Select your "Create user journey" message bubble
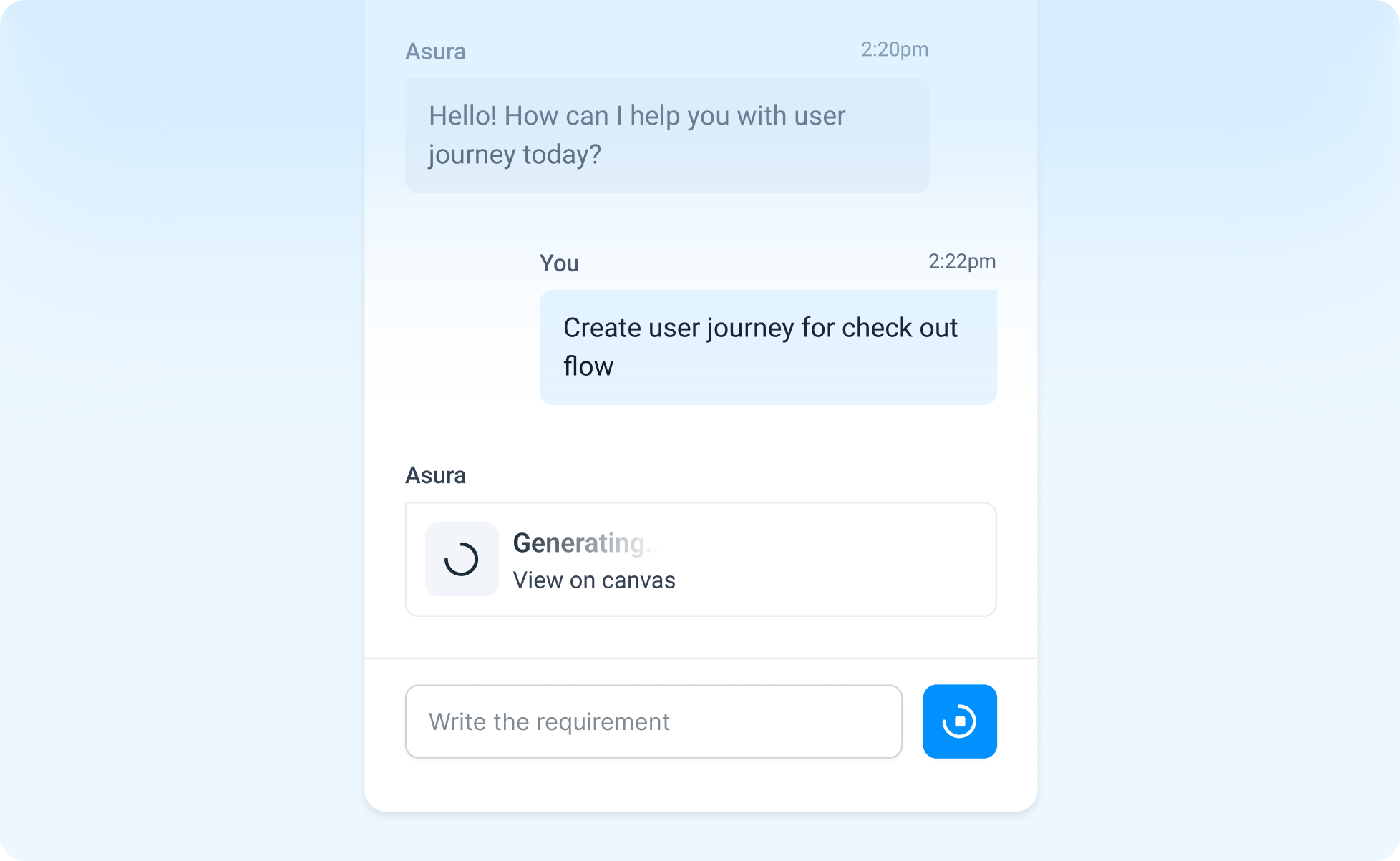This screenshot has width=1400, height=861. pos(767,347)
